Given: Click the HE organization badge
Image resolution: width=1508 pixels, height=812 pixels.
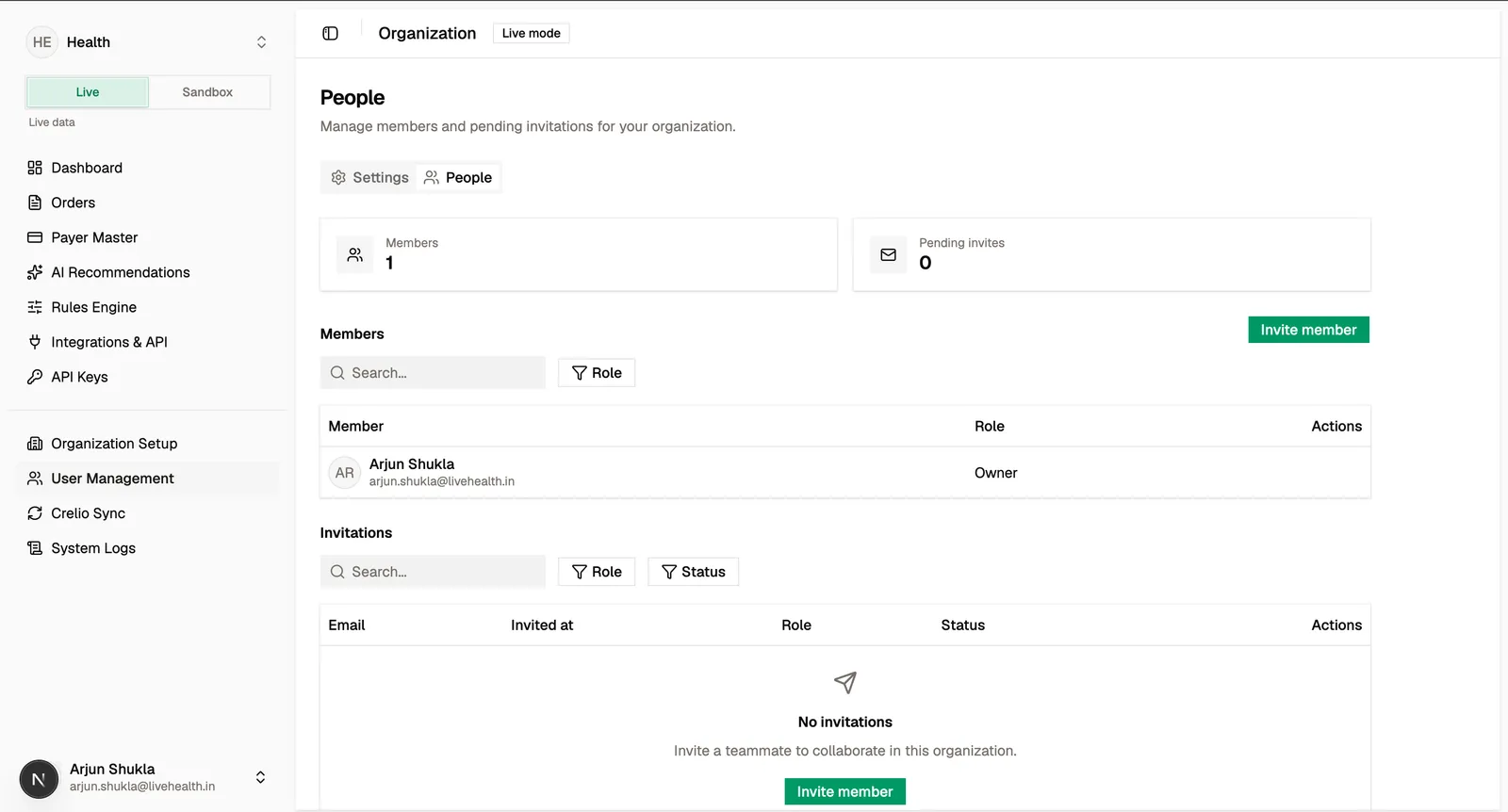Looking at the screenshot, I should [x=42, y=42].
